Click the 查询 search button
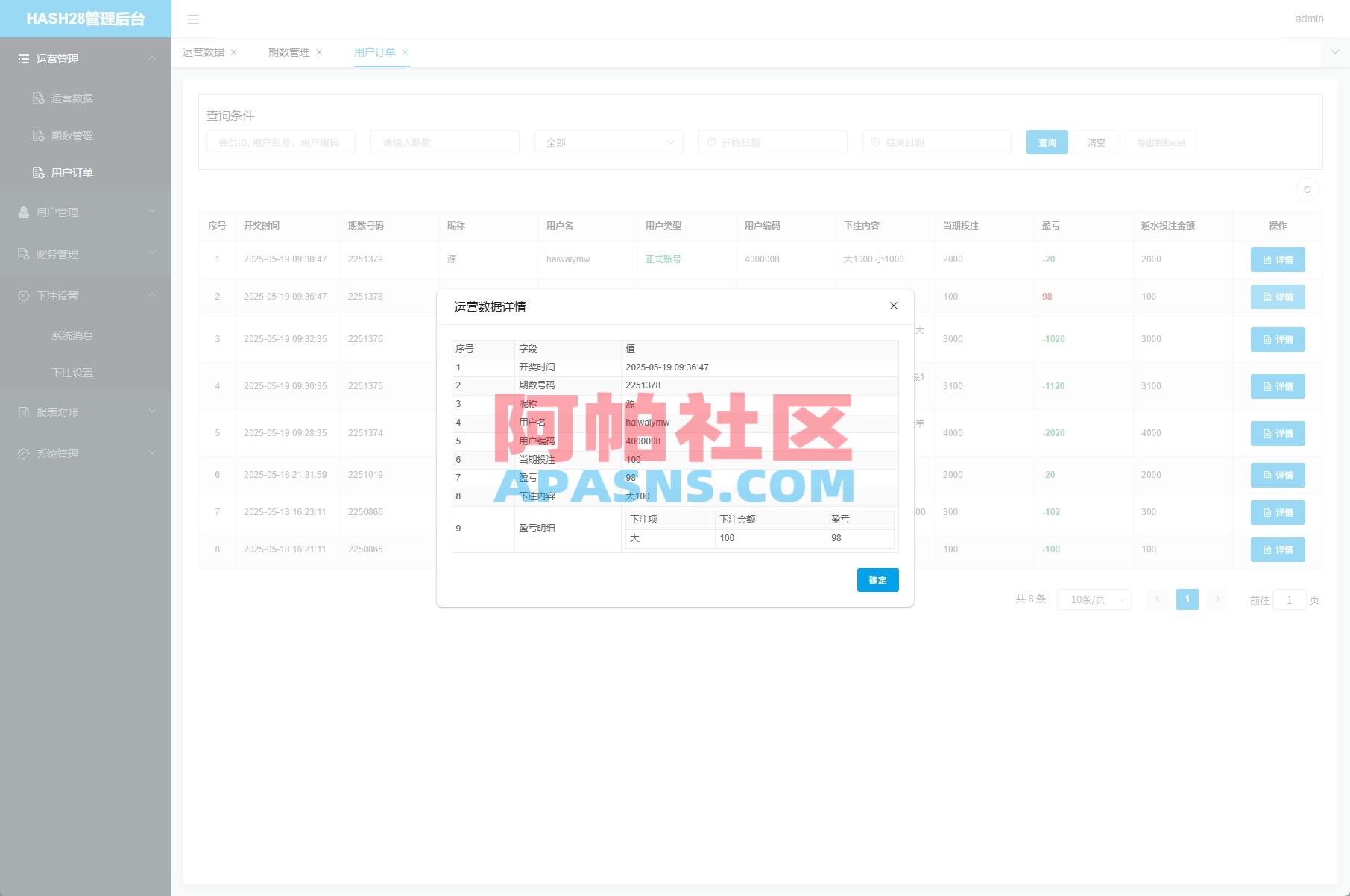This screenshot has height=896, width=1350. [1047, 142]
